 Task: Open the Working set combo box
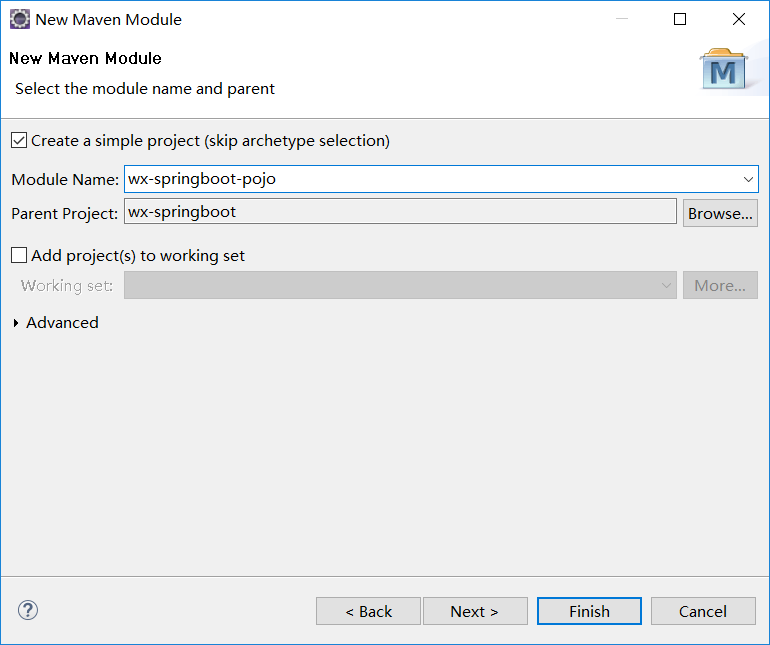[x=400, y=286]
